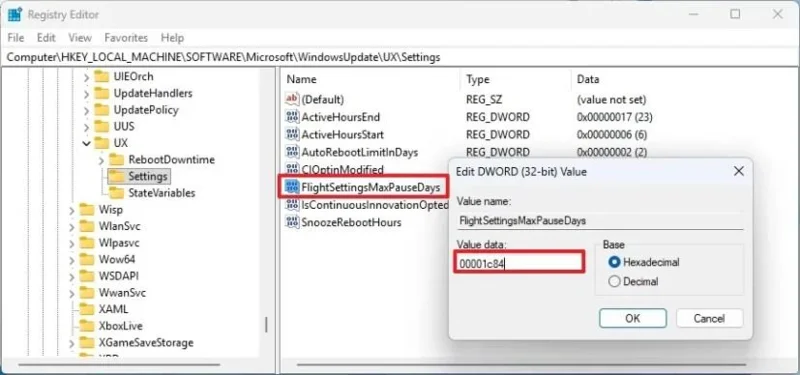Expand the RebootDowntime tree node
Screen dimensions: 800x375
(101, 160)
